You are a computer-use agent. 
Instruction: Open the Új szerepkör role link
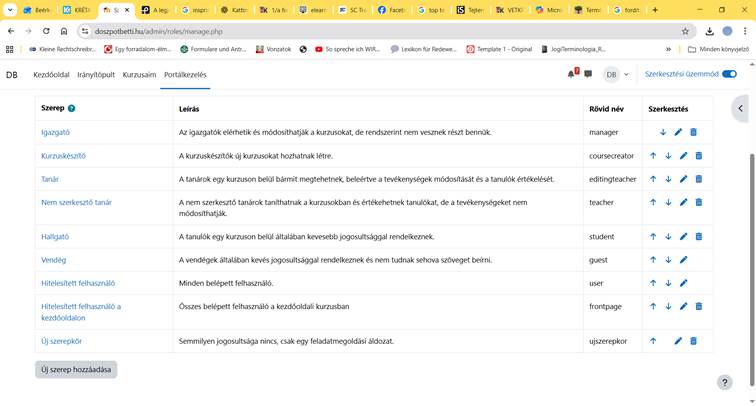tap(61, 341)
